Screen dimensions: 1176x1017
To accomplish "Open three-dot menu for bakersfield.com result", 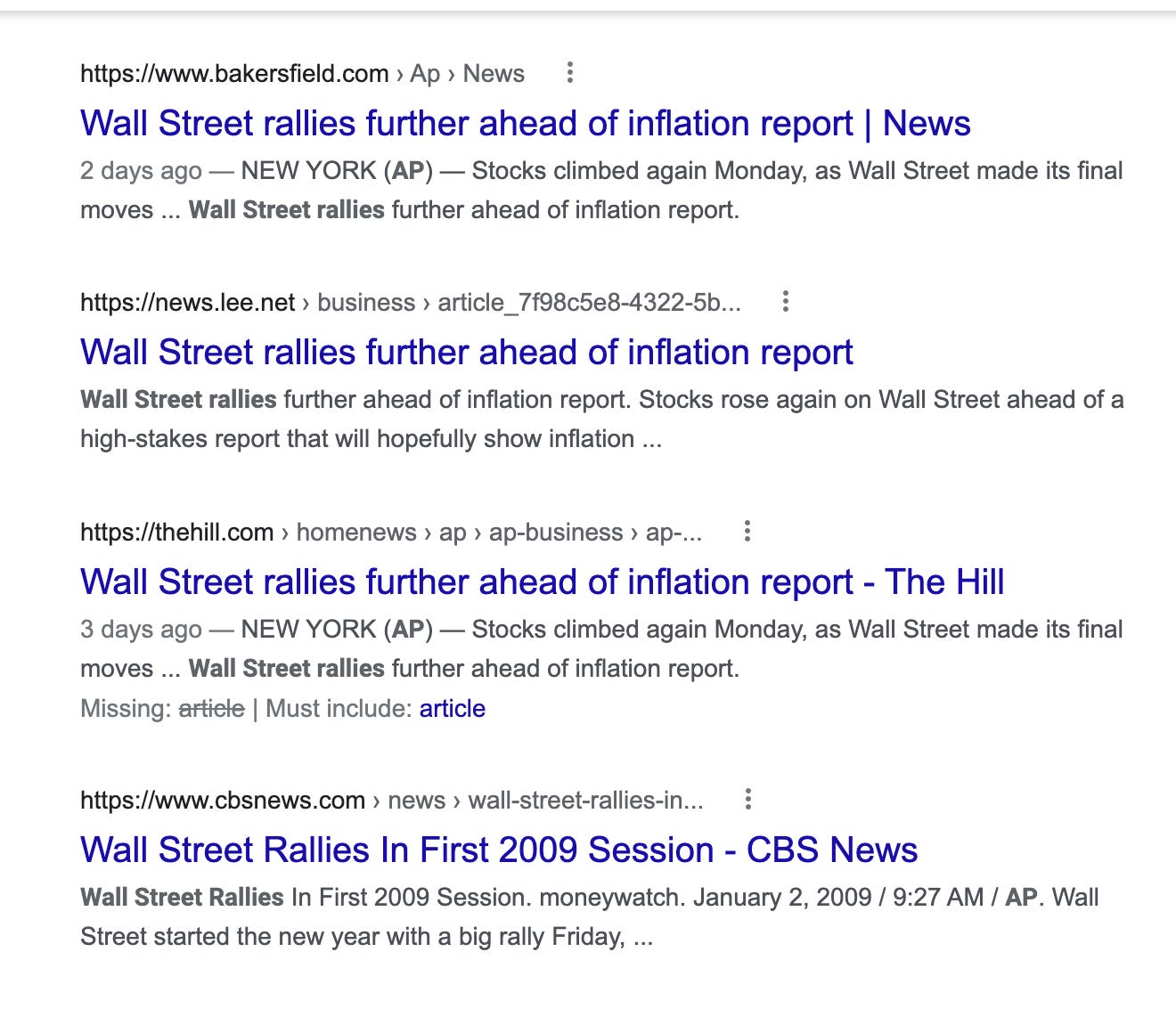I will pos(570,72).
